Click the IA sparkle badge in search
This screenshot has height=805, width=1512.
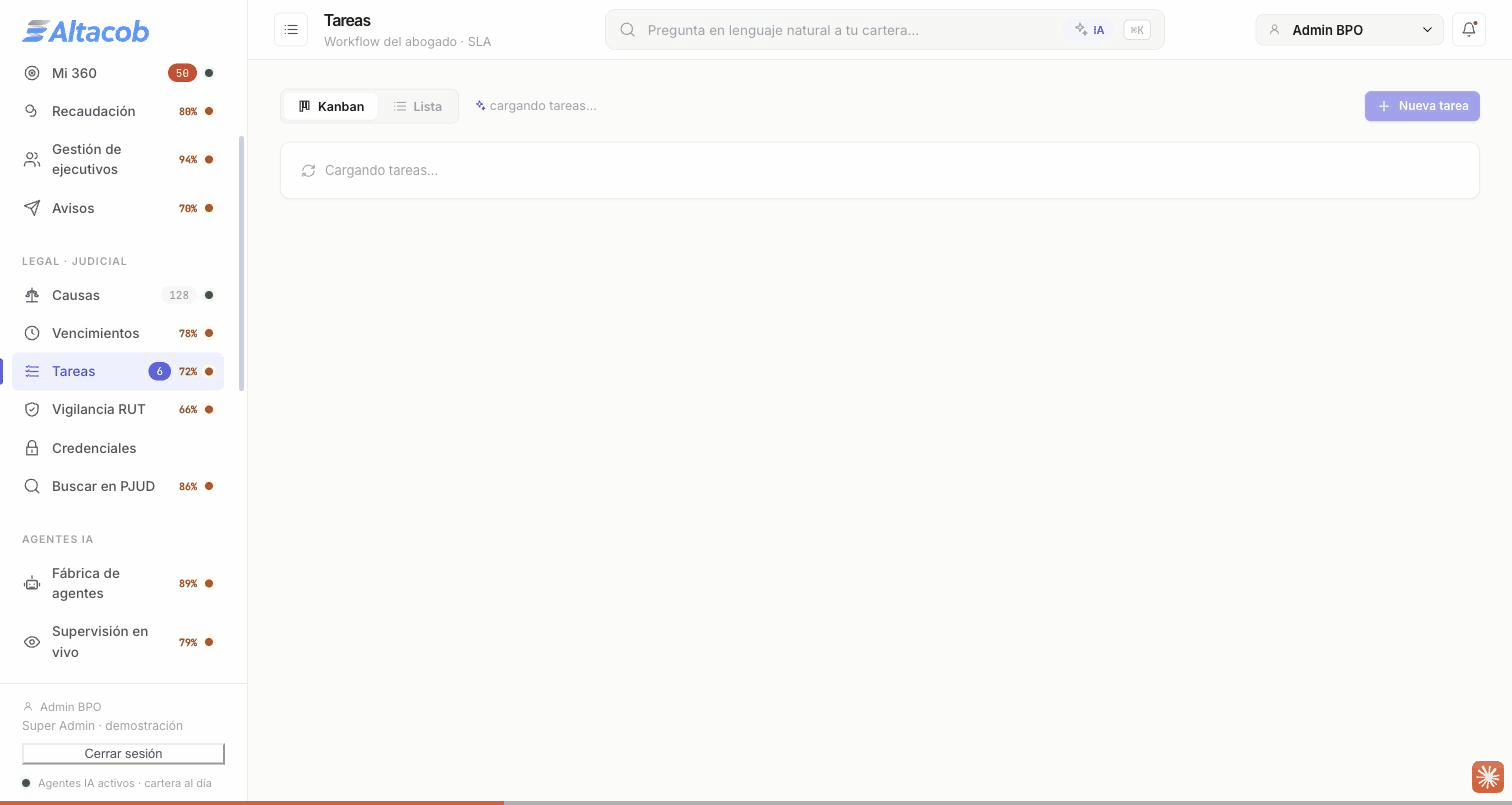(x=1090, y=30)
